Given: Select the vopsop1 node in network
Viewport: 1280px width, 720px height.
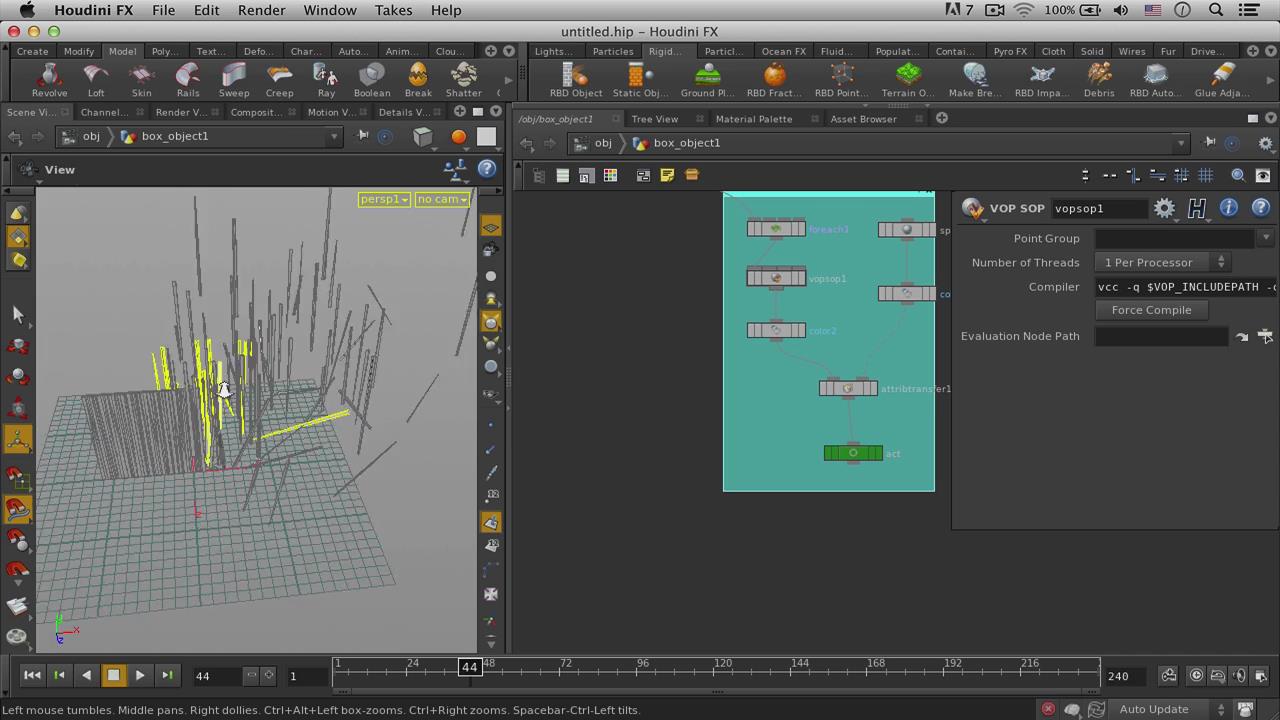Looking at the screenshot, I should pyautogui.click(x=776, y=278).
